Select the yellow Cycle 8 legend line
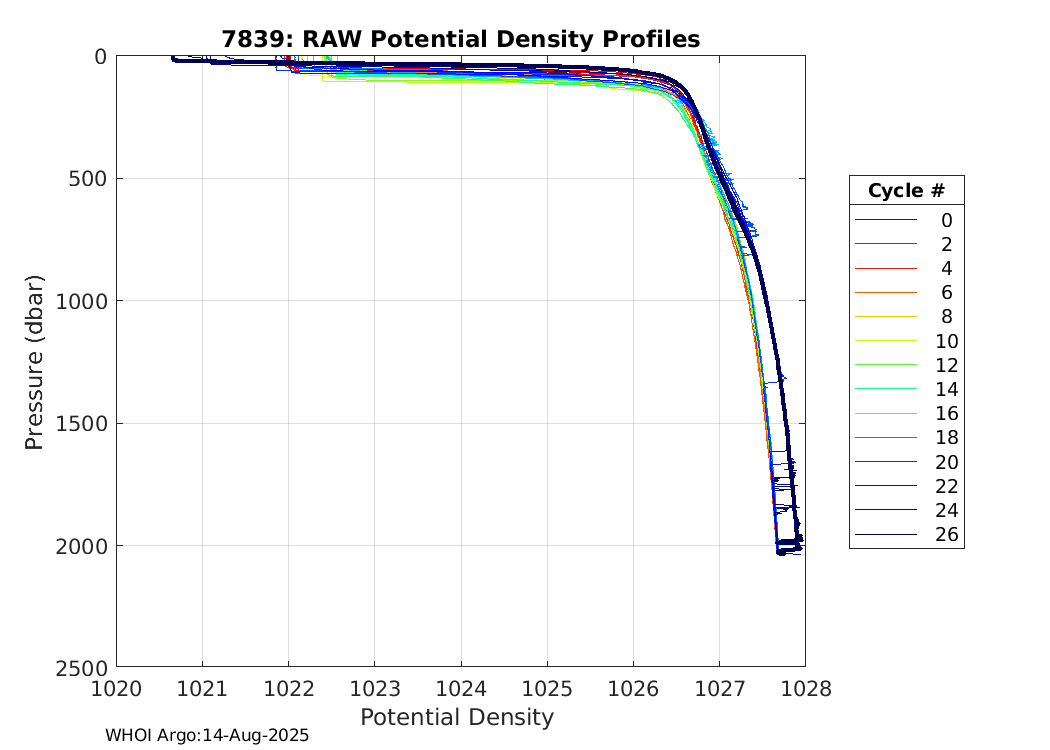 tap(887, 317)
